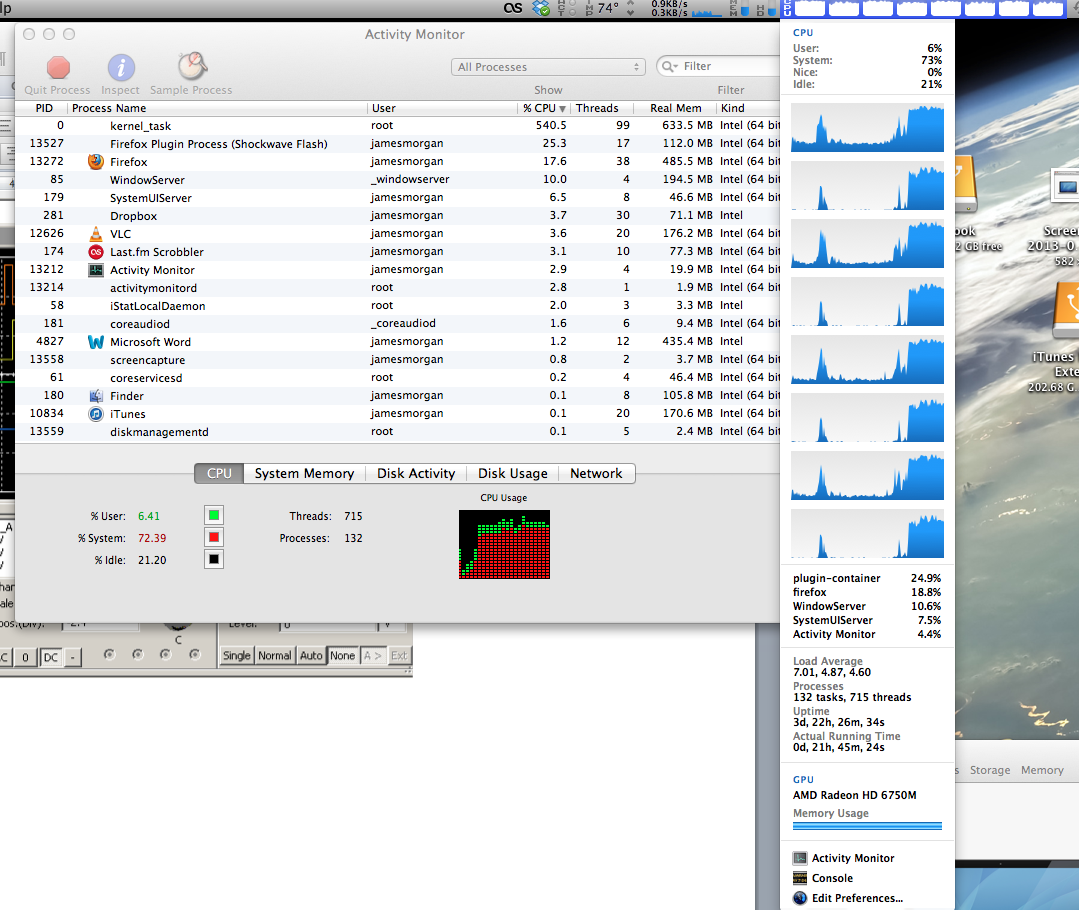Click the Activity Monitor icon in iStat dropdown
The height and width of the screenshot is (910, 1079).
(800, 858)
